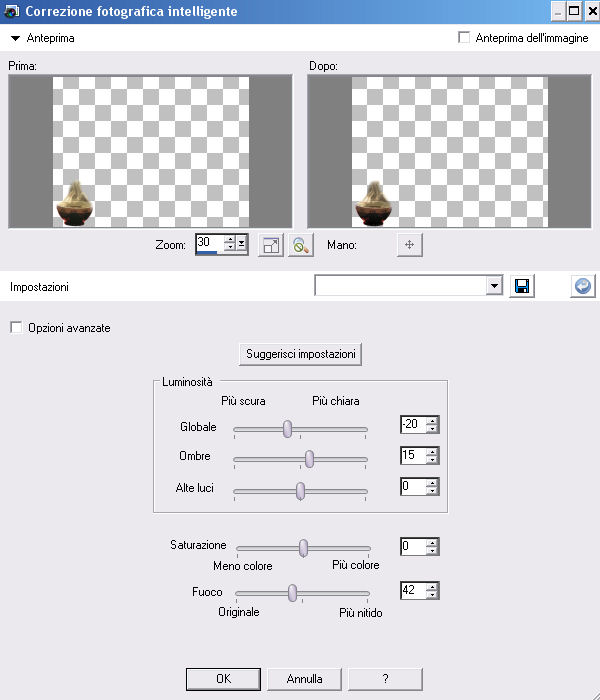
Task: Click the Meno colore label
Action: pos(243,566)
